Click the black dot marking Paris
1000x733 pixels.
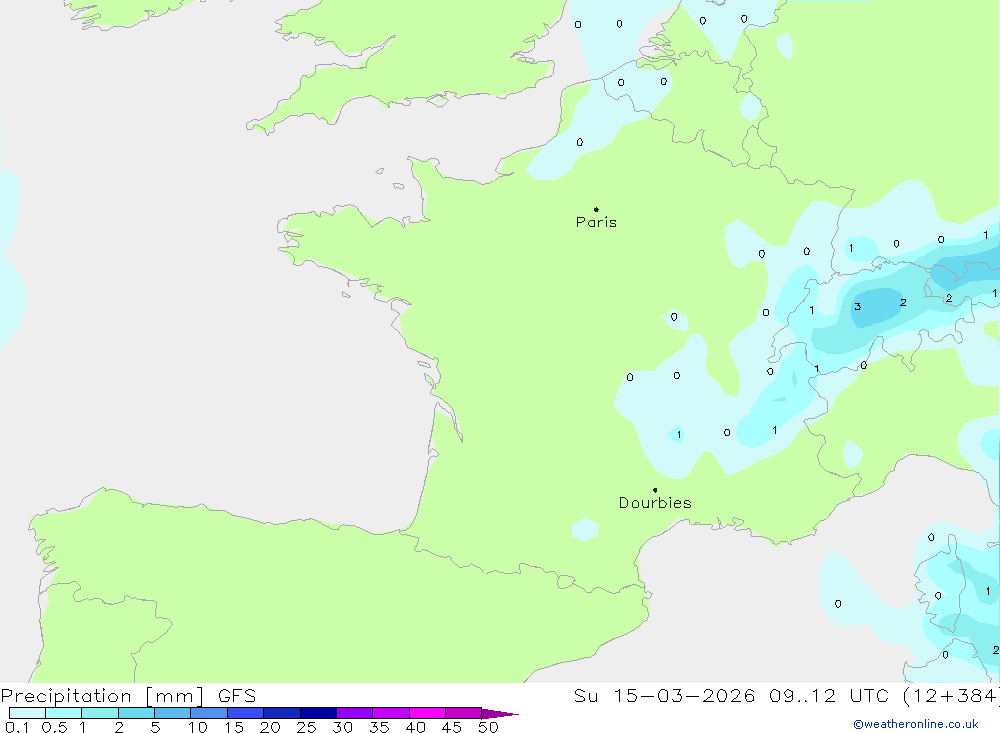[x=596, y=209]
